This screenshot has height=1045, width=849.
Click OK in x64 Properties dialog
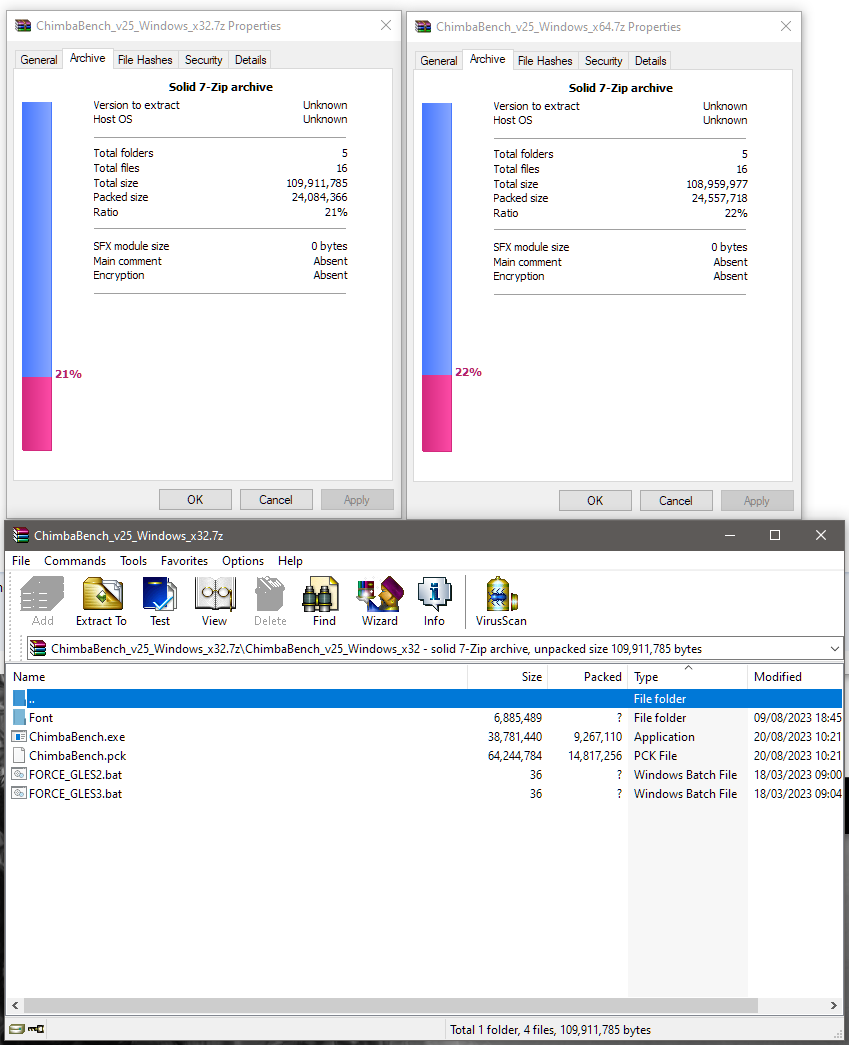coord(595,501)
